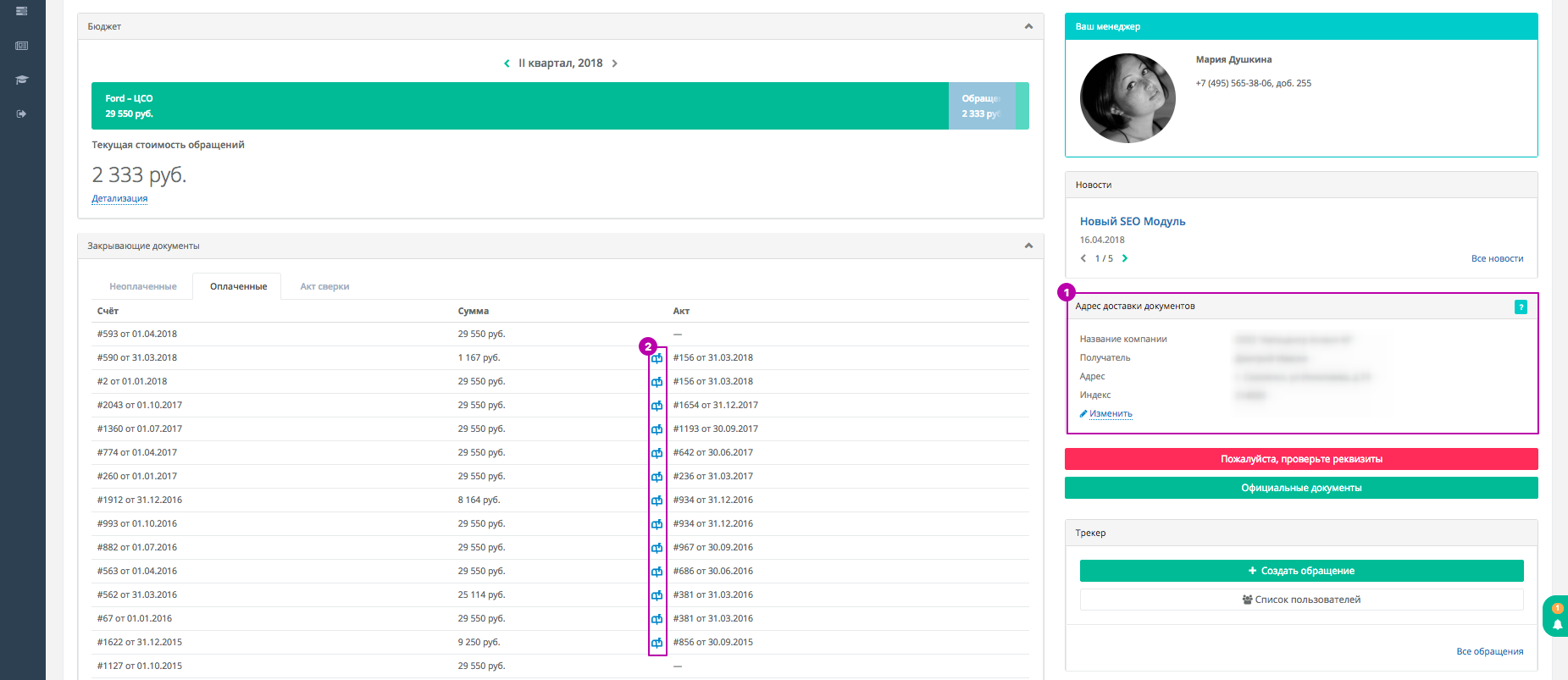Click the mailbox icon for invoice #2043
The image size is (1568, 680).
pyautogui.click(x=657, y=406)
